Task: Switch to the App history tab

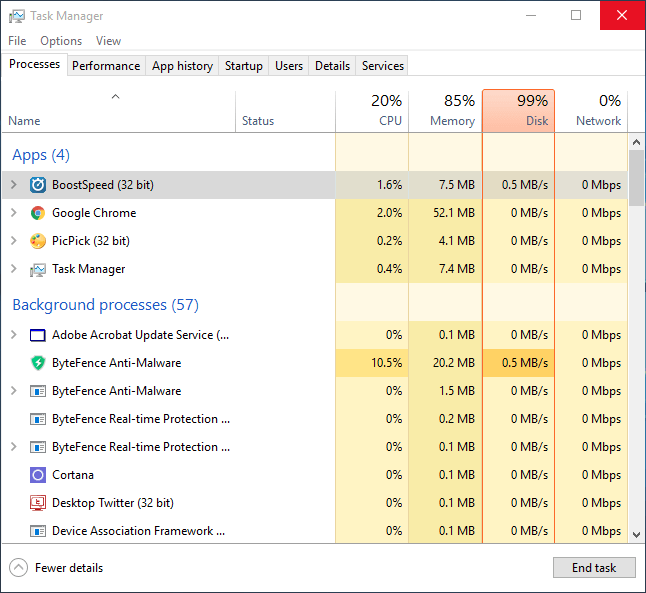Action: pyautogui.click(x=182, y=66)
